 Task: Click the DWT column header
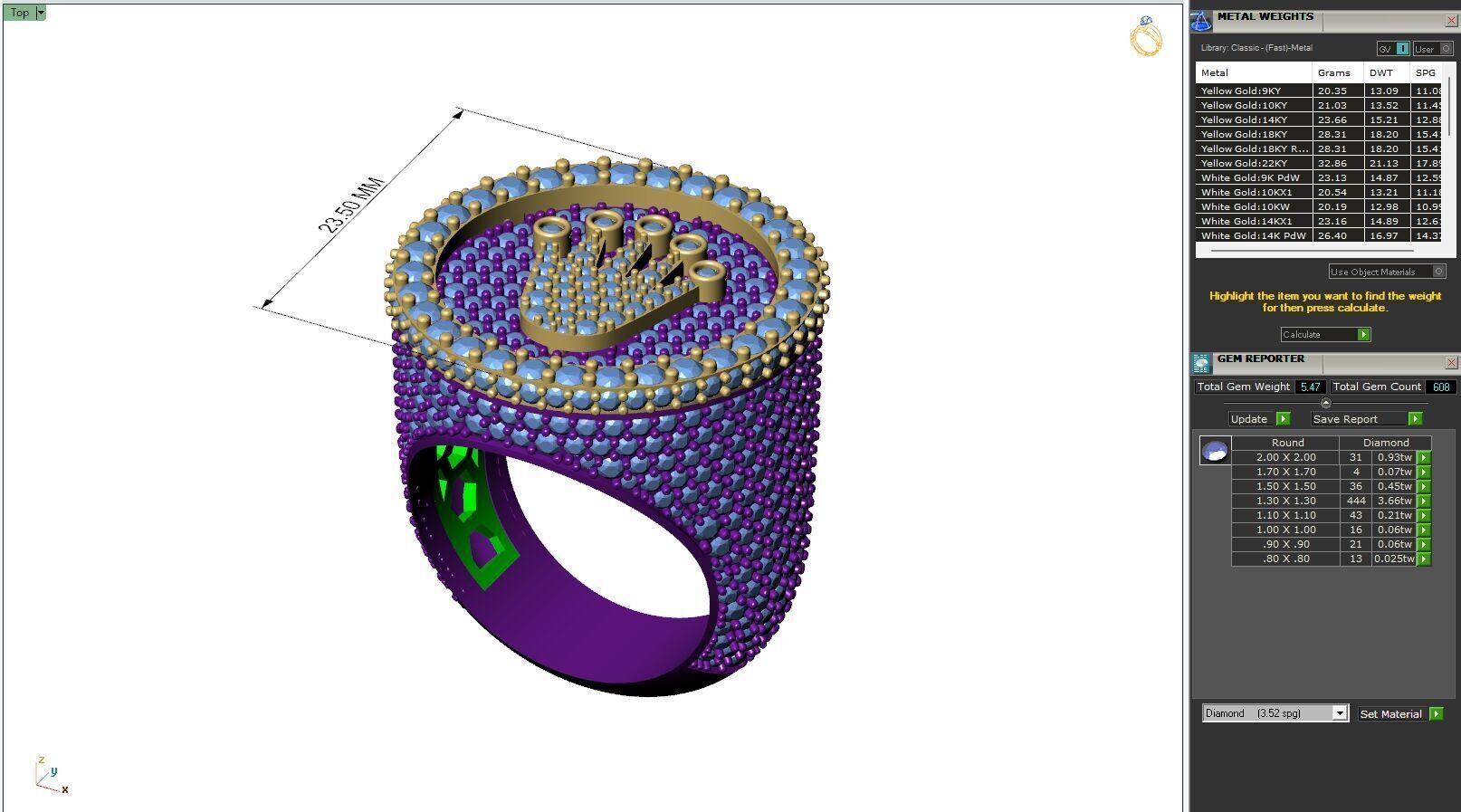(1387, 72)
